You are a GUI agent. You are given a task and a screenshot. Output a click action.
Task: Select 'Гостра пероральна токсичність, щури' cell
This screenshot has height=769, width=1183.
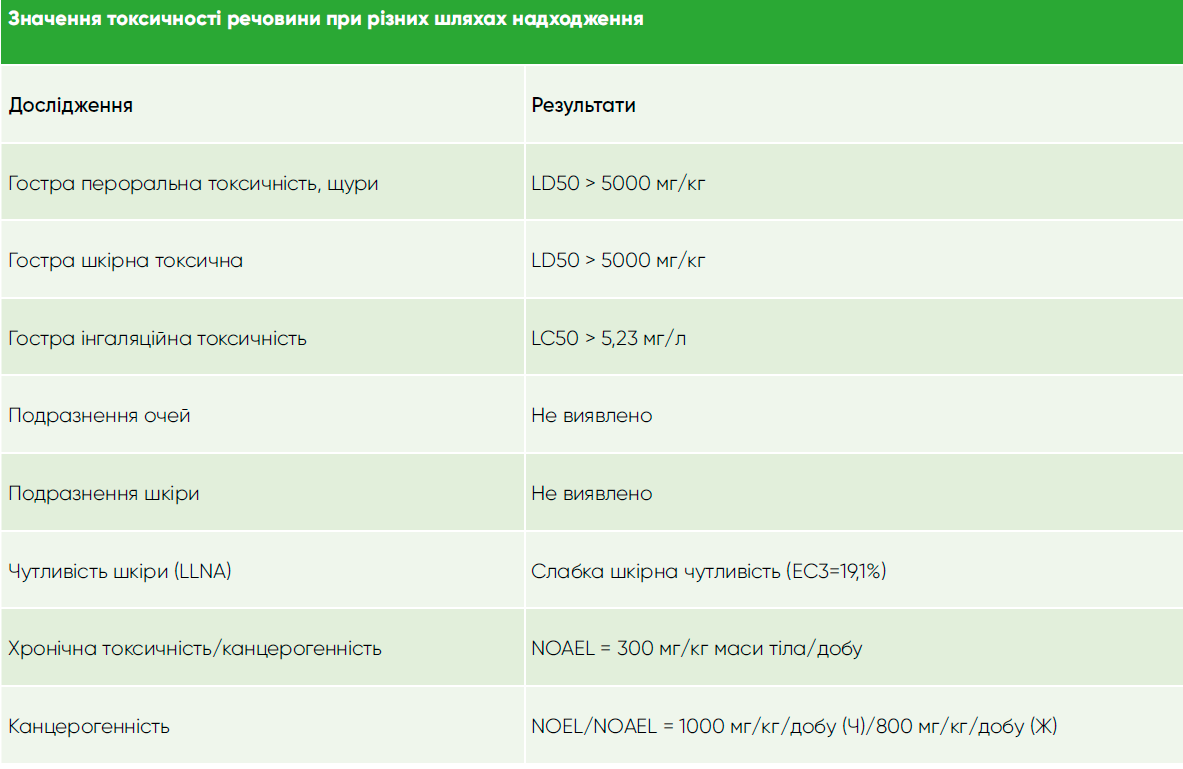[x=193, y=184]
